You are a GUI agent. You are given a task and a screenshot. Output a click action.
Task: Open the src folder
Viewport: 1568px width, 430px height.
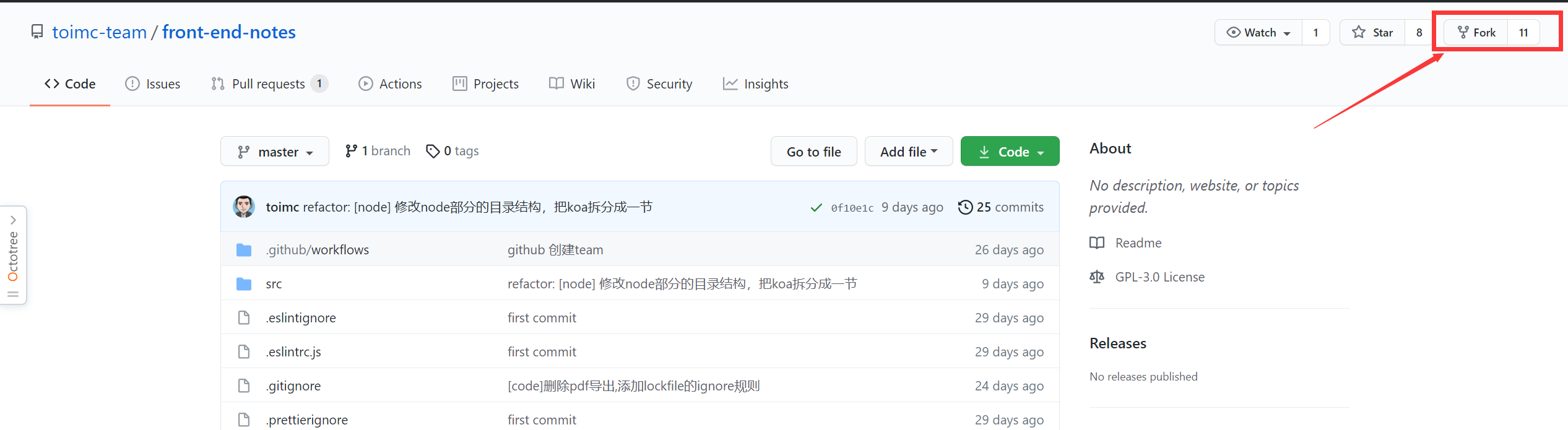point(274,284)
